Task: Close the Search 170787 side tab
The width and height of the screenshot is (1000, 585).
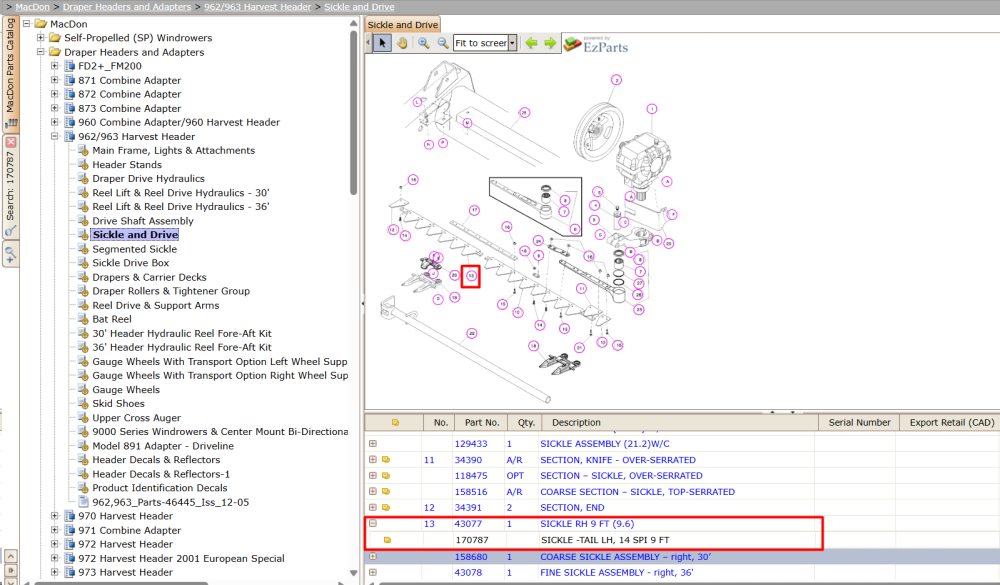Action: [x=11, y=142]
